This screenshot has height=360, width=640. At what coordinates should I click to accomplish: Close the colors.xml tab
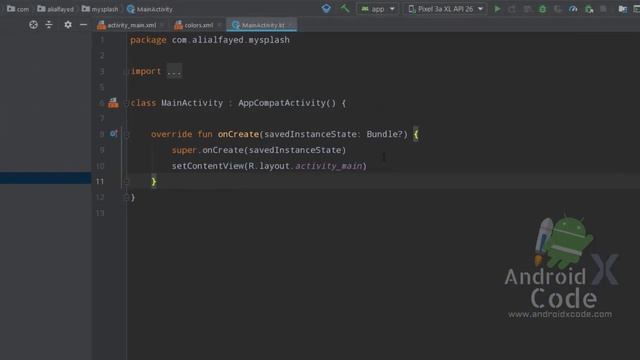coord(219,25)
